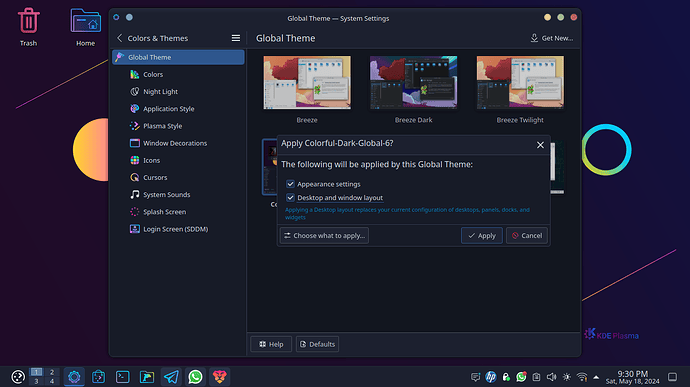
Task: Cancel the theme apply dialog
Action: [x=527, y=236]
